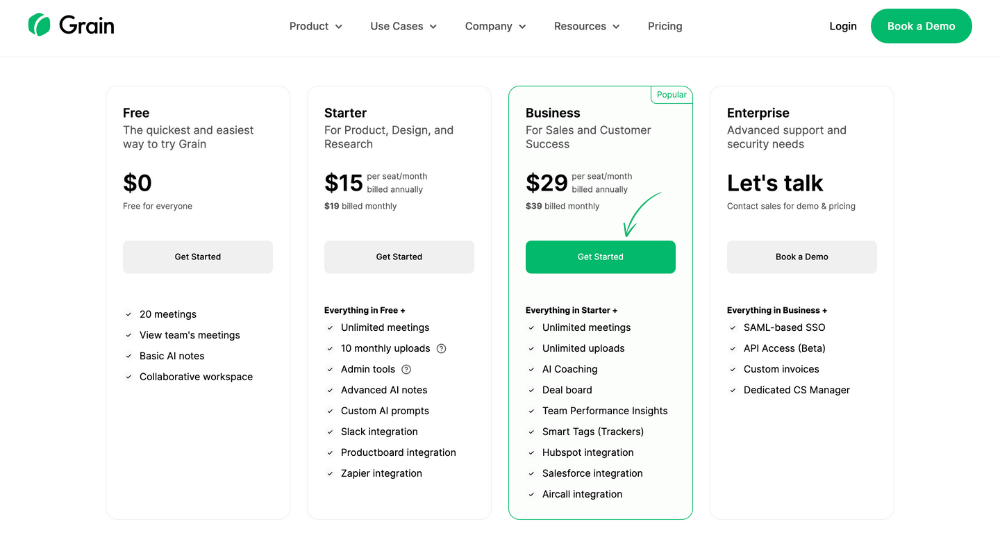The width and height of the screenshot is (1000, 550).
Task: Expand the Use Cases dropdown
Action: coord(403,26)
